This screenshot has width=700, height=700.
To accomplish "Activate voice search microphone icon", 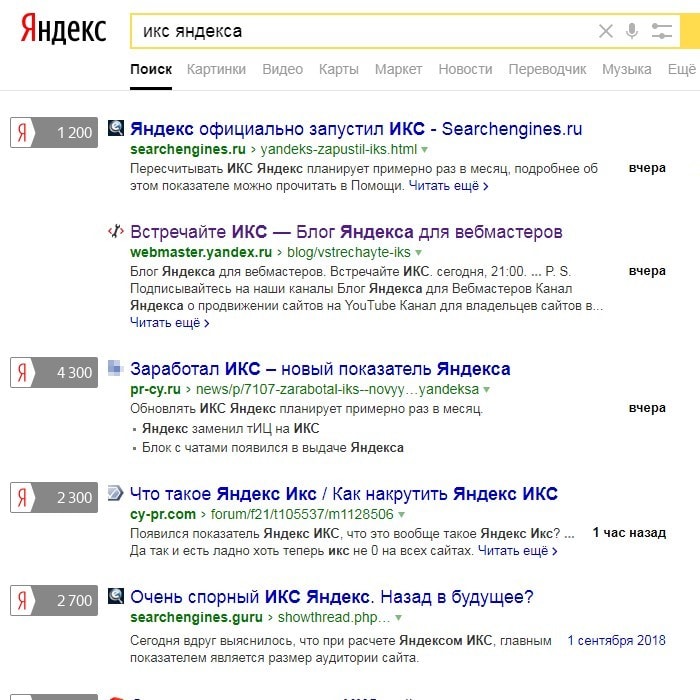I will point(632,31).
